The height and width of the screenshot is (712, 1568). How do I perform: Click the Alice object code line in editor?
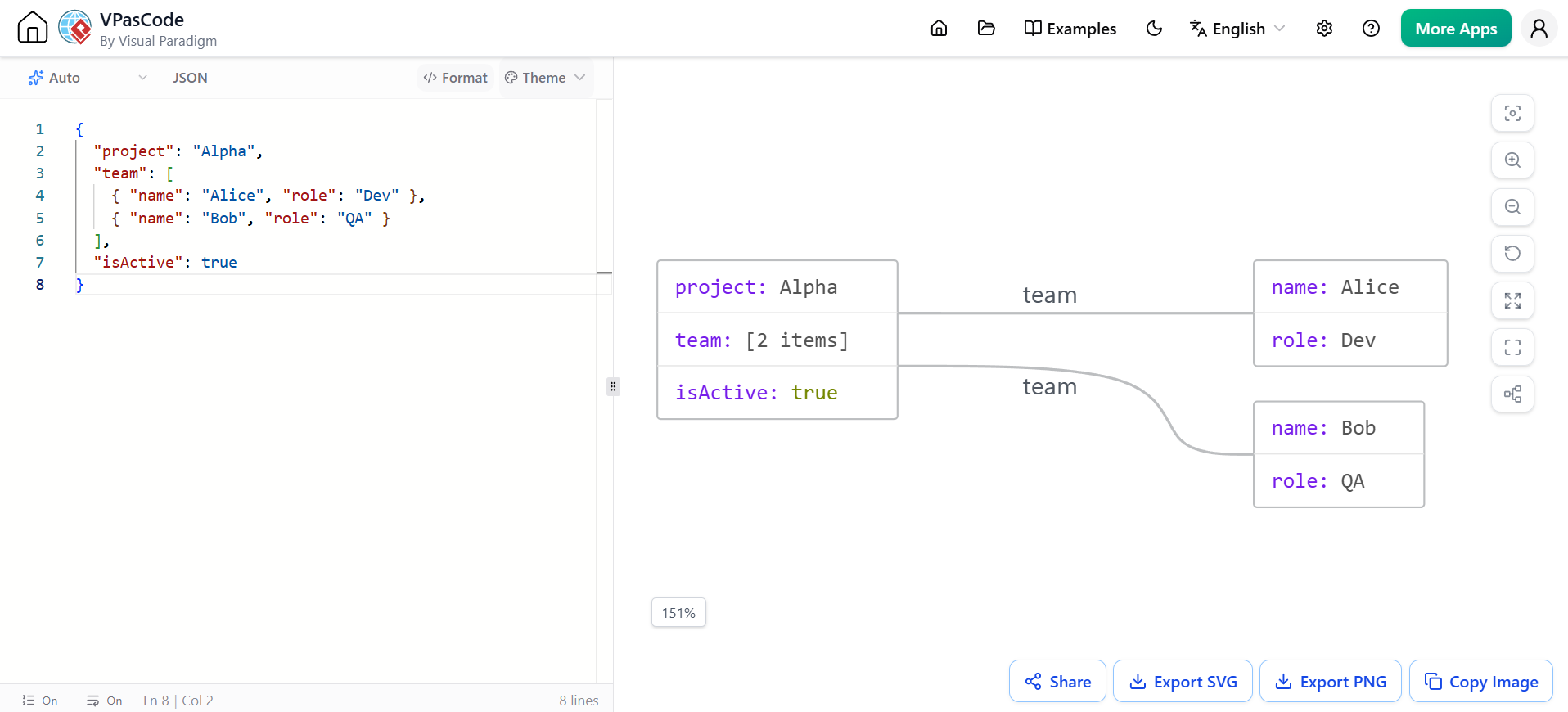268,196
